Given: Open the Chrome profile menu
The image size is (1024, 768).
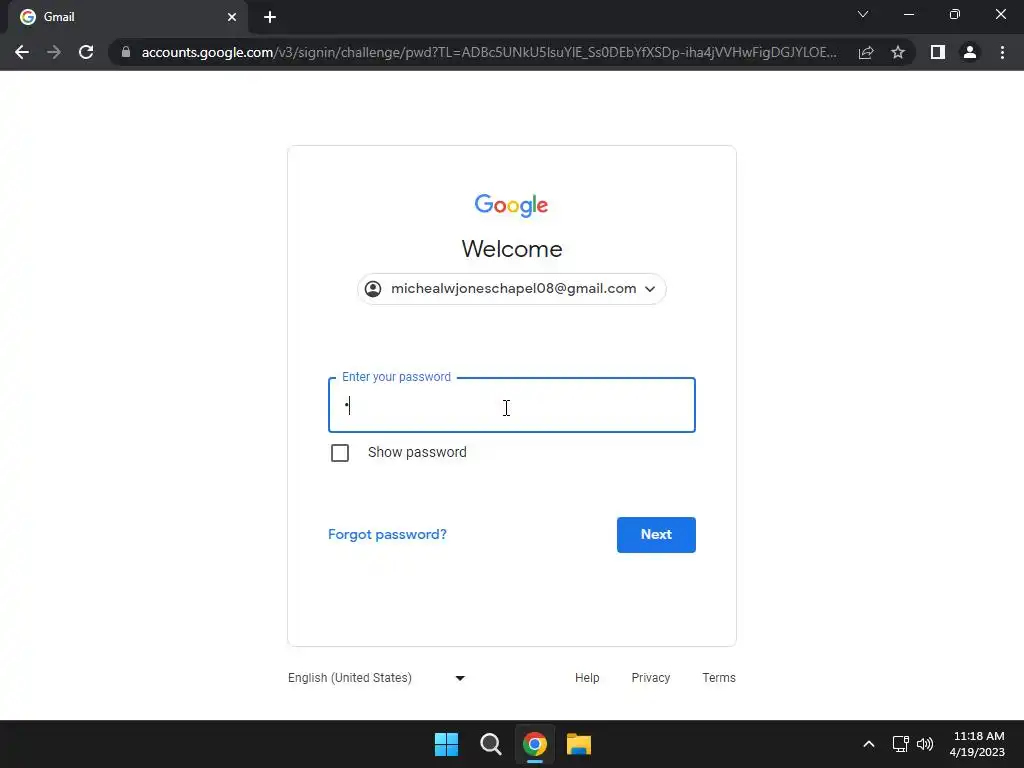Looking at the screenshot, I should coord(970,52).
